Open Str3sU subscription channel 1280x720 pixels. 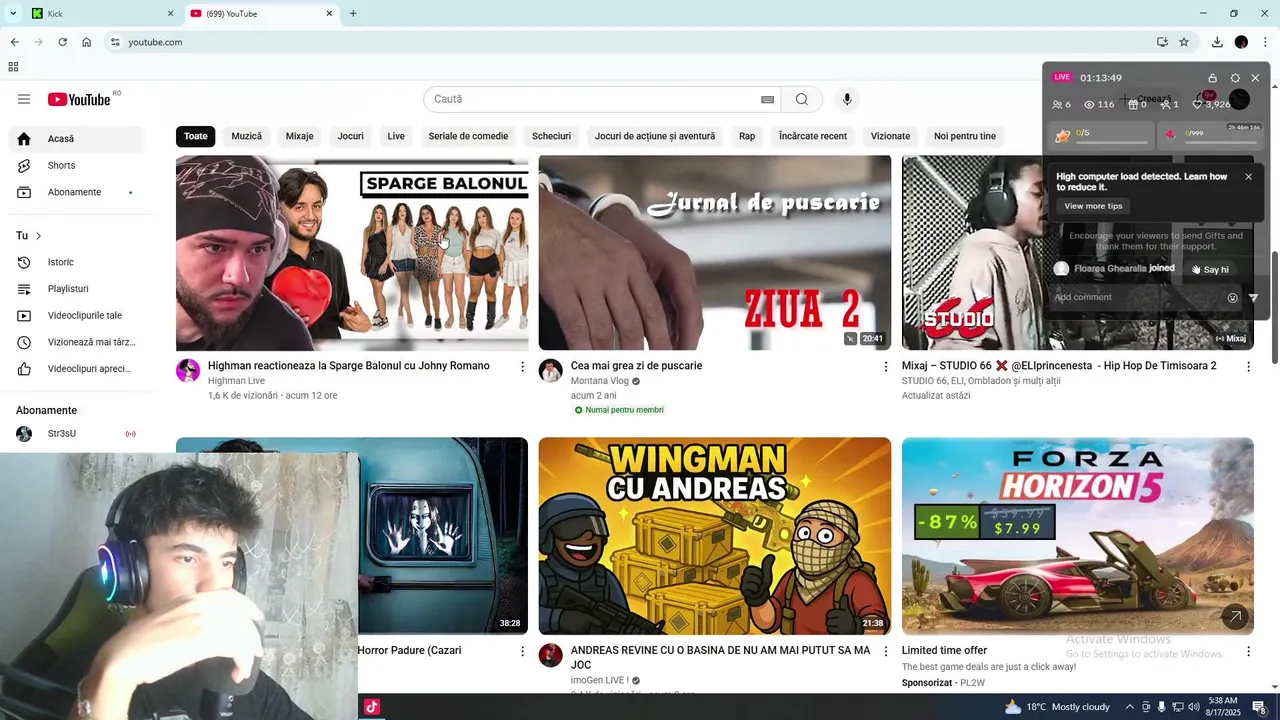[x=76, y=434]
